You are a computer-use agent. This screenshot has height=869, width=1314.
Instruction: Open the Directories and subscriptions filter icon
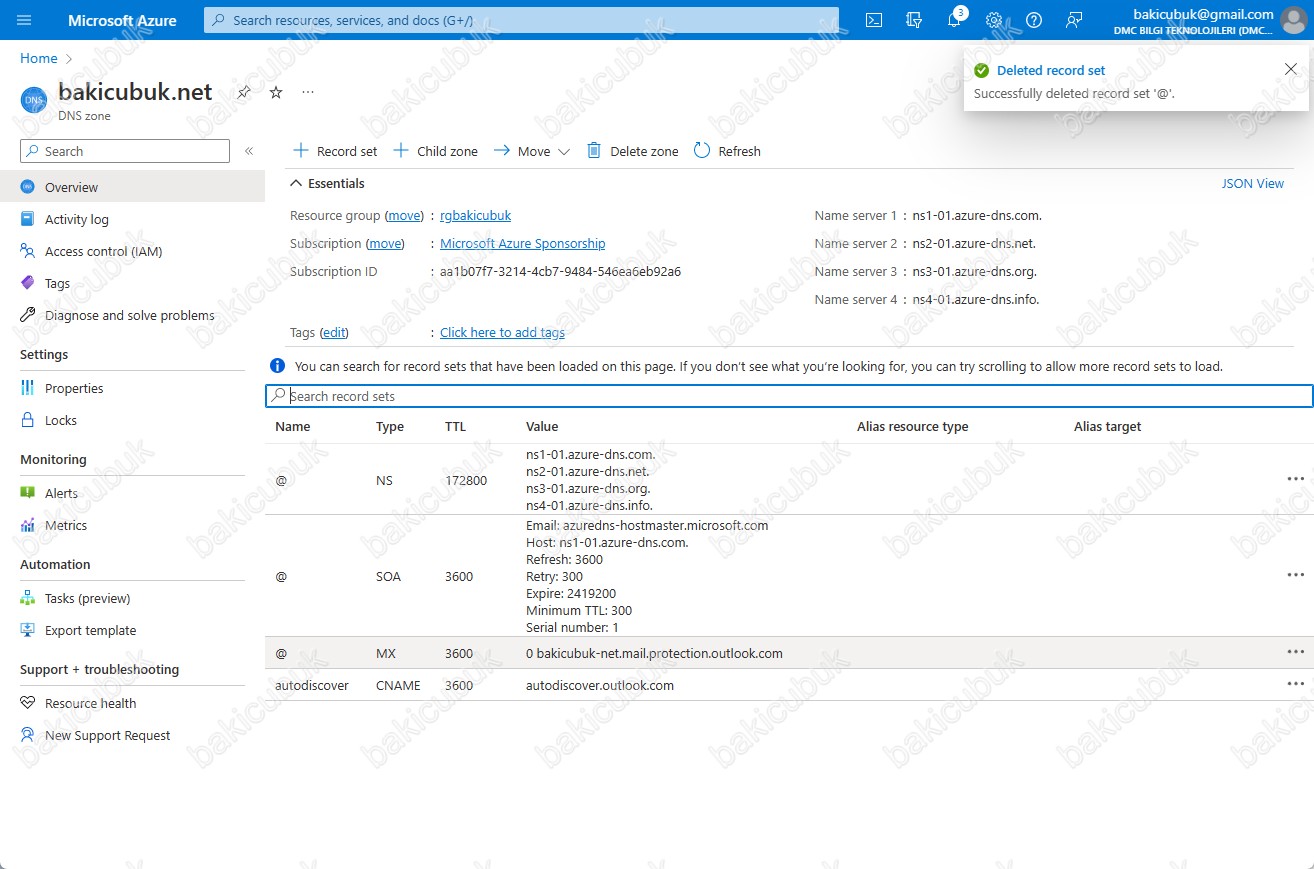point(913,20)
